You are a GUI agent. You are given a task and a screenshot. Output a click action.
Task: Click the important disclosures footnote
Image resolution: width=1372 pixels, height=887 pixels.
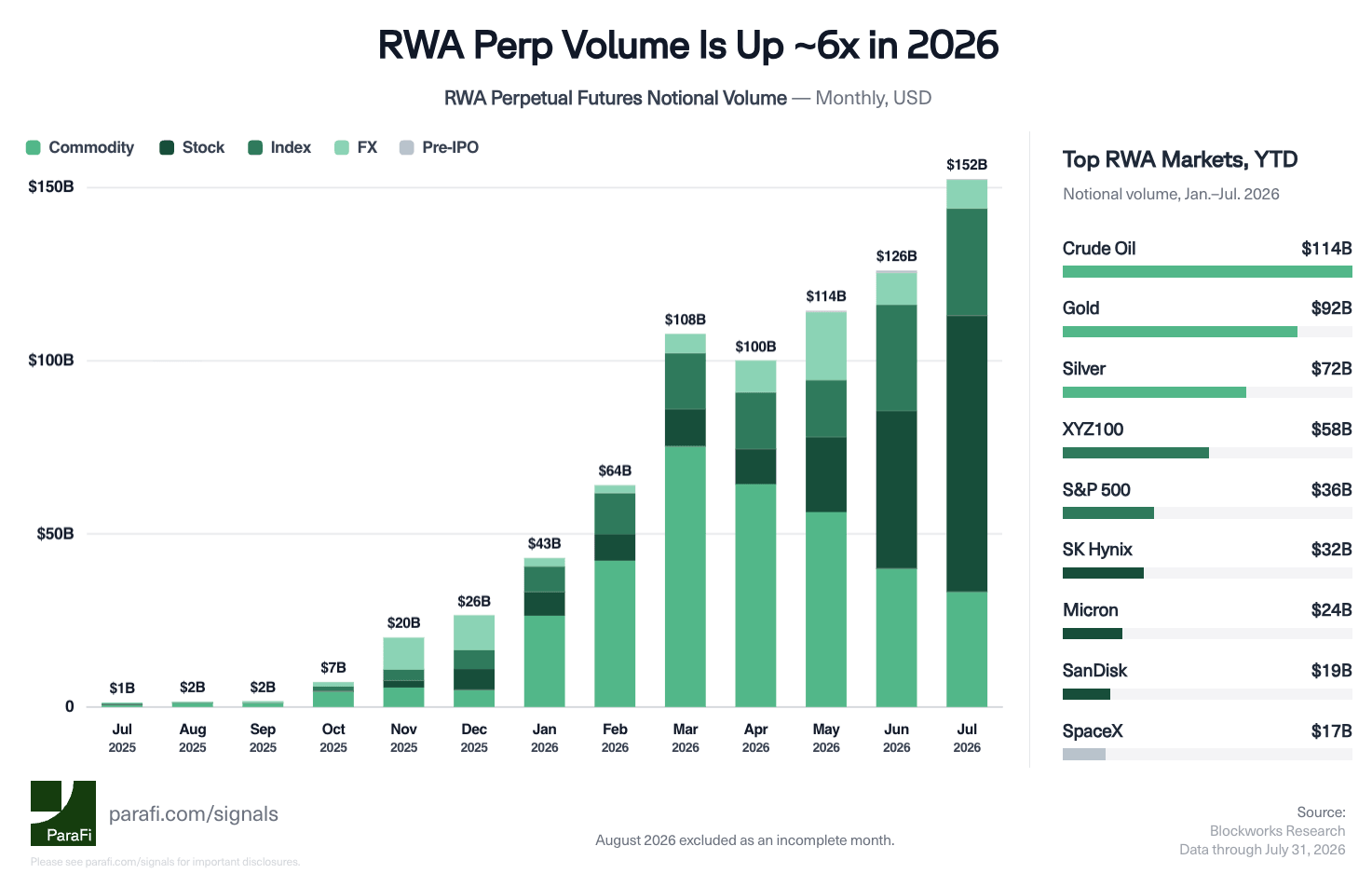166,862
